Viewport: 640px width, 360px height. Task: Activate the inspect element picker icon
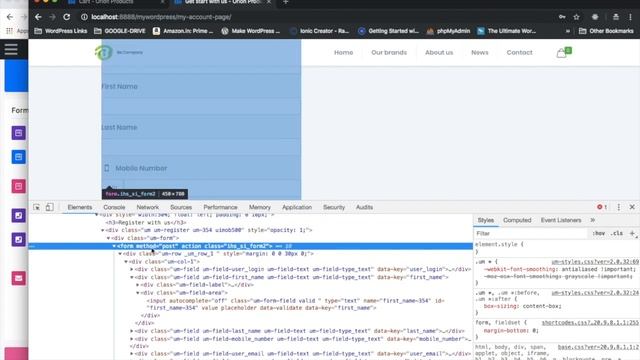click(37, 207)
